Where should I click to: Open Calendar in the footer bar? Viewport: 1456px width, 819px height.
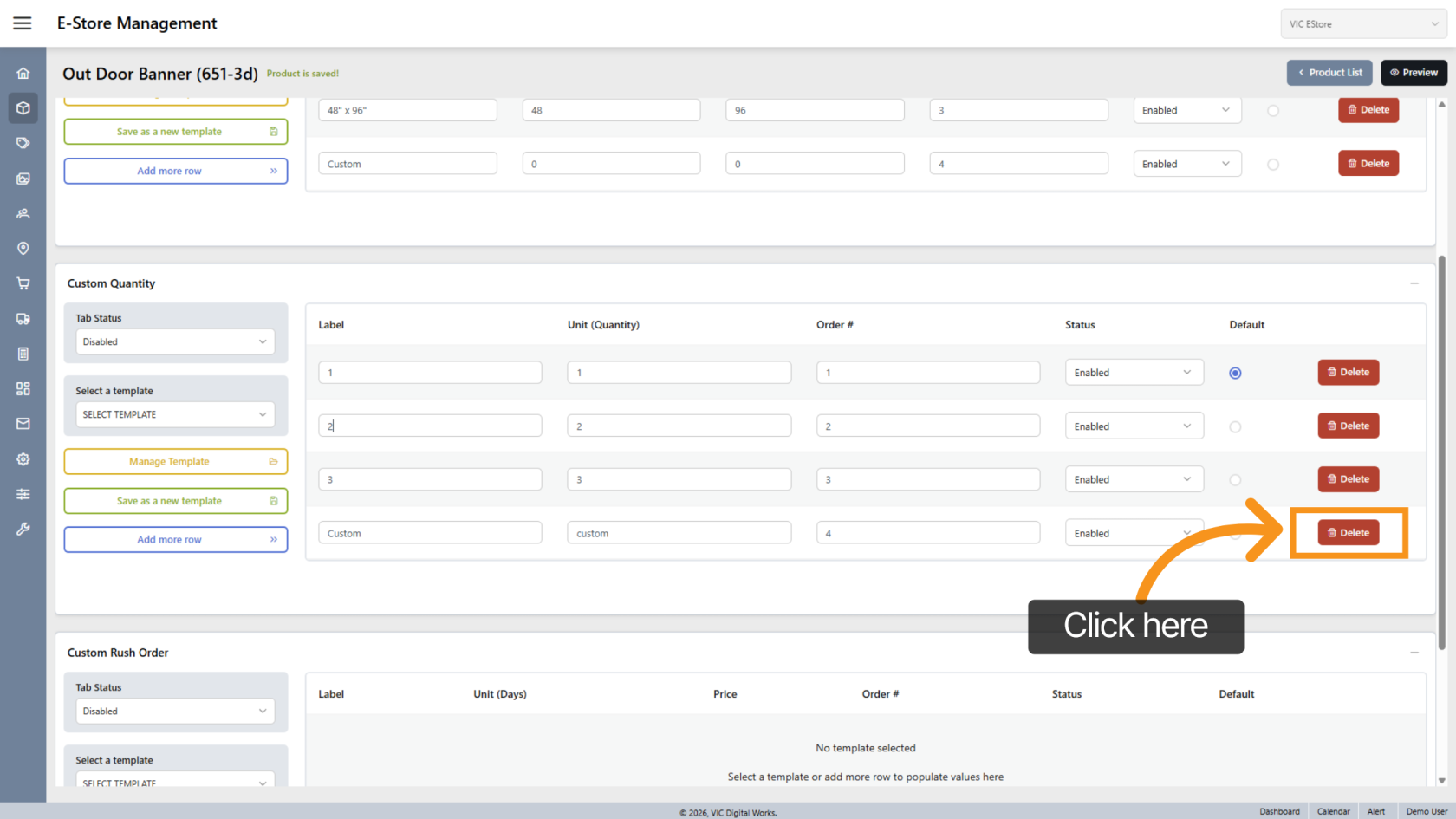coord(1333,811)
